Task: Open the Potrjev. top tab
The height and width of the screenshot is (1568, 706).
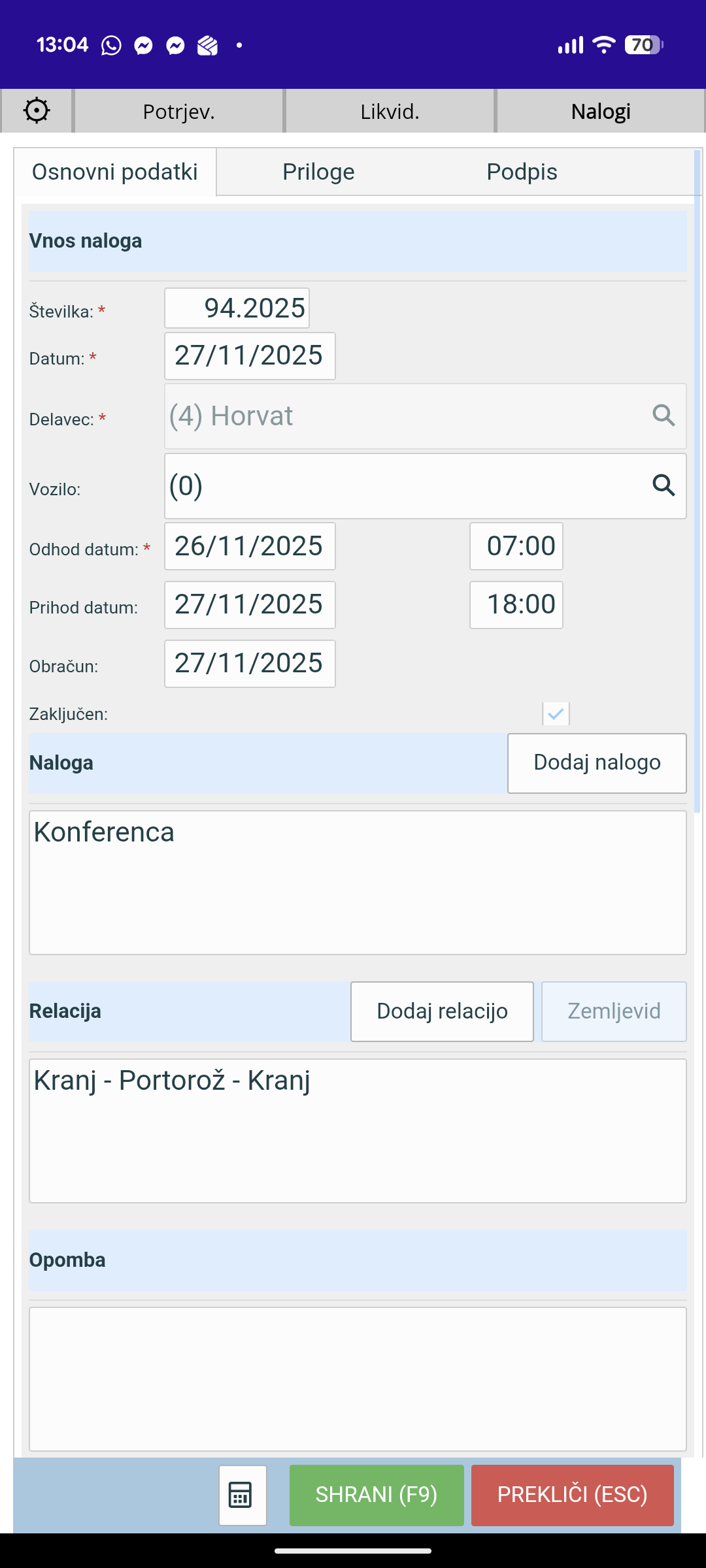Action: [178, 112]
